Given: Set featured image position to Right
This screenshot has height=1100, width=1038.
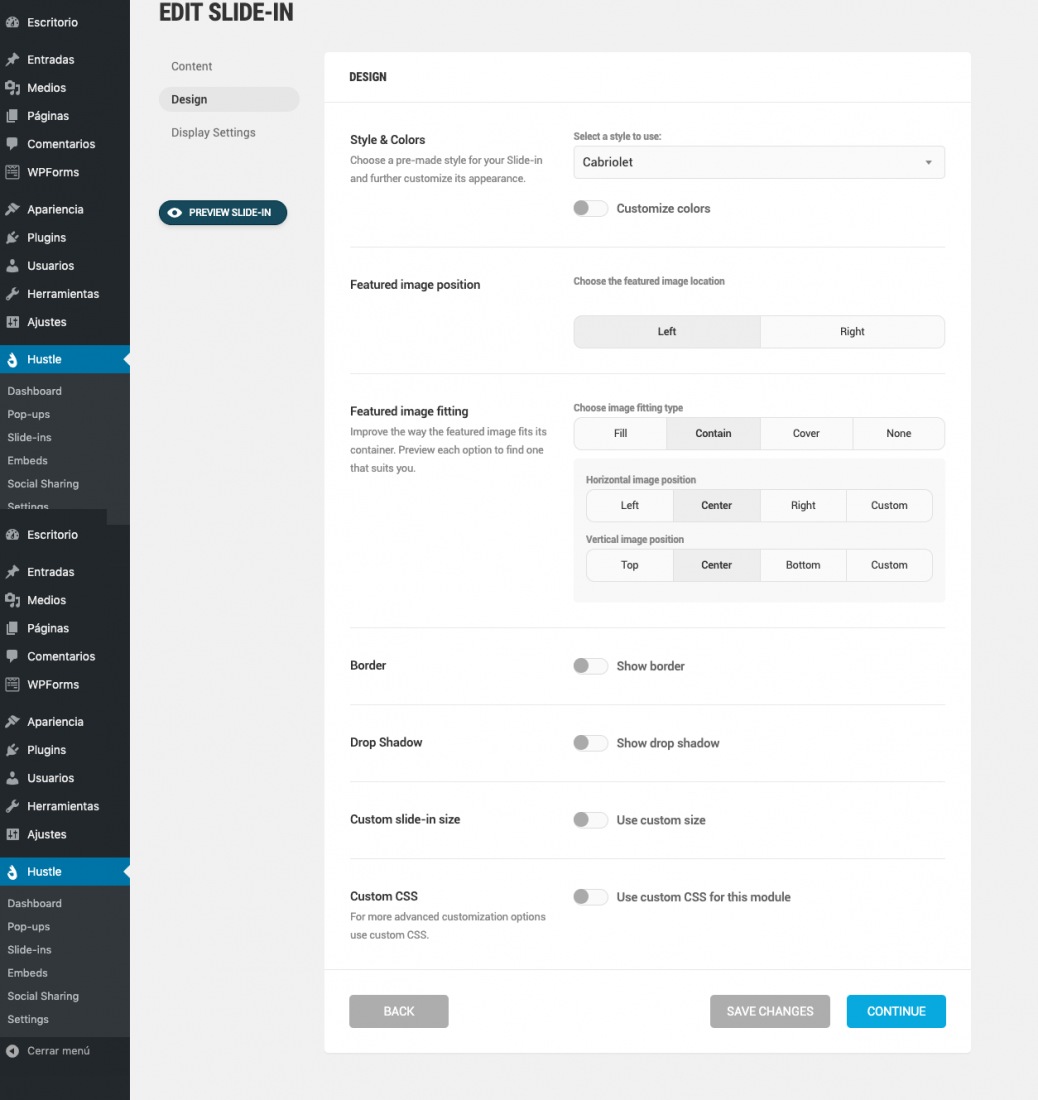Looking at the screenshot, I should (x=852, y=331).
